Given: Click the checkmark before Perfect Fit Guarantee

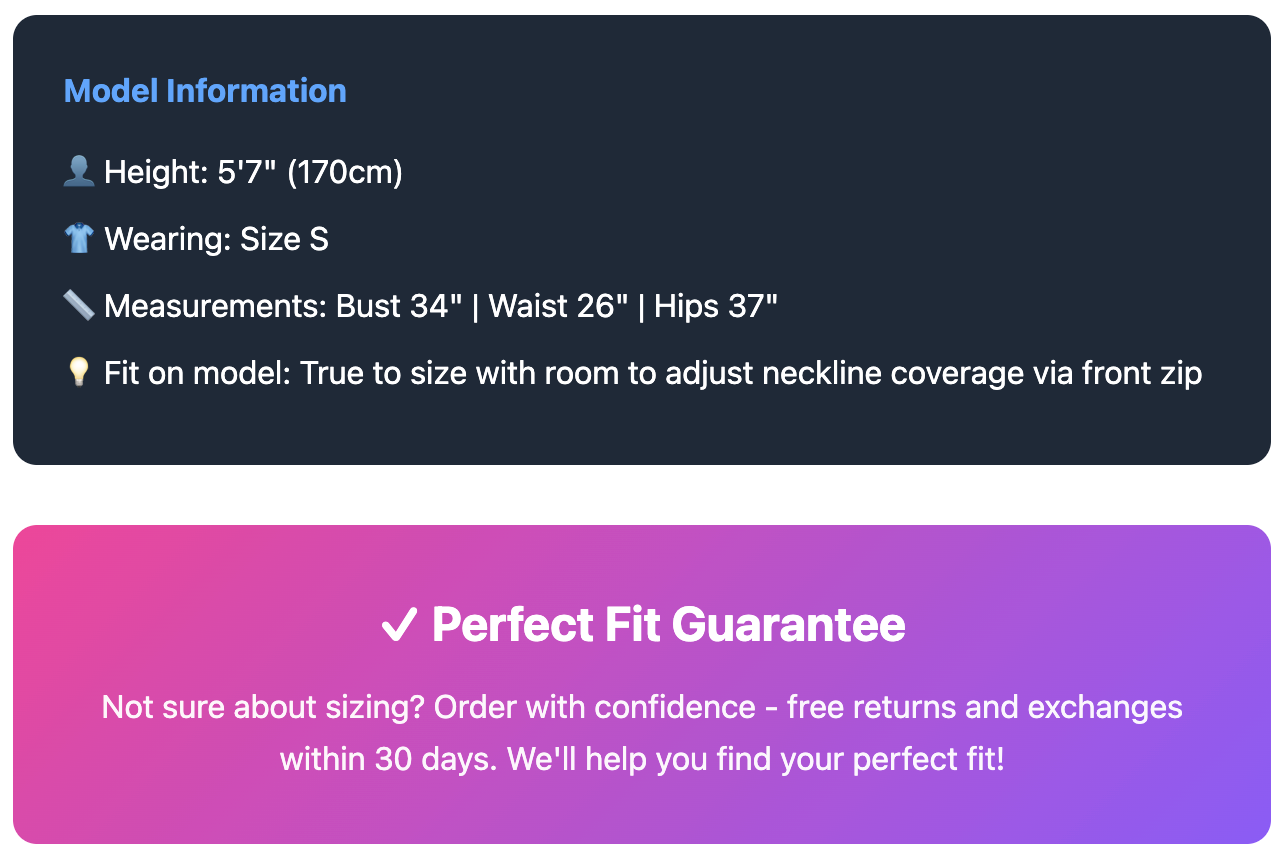Looking at the screenshot, I should pos(398,626).
